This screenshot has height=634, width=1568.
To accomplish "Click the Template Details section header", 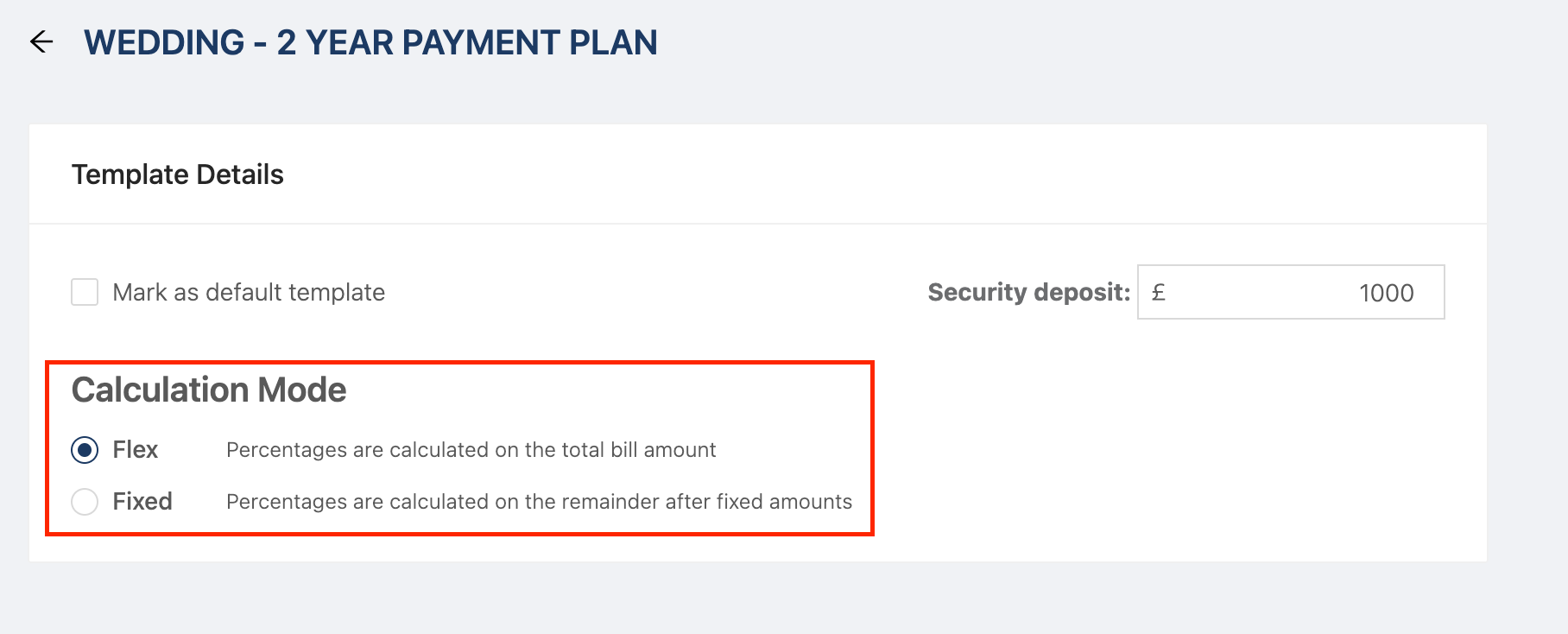I will 178,174.
